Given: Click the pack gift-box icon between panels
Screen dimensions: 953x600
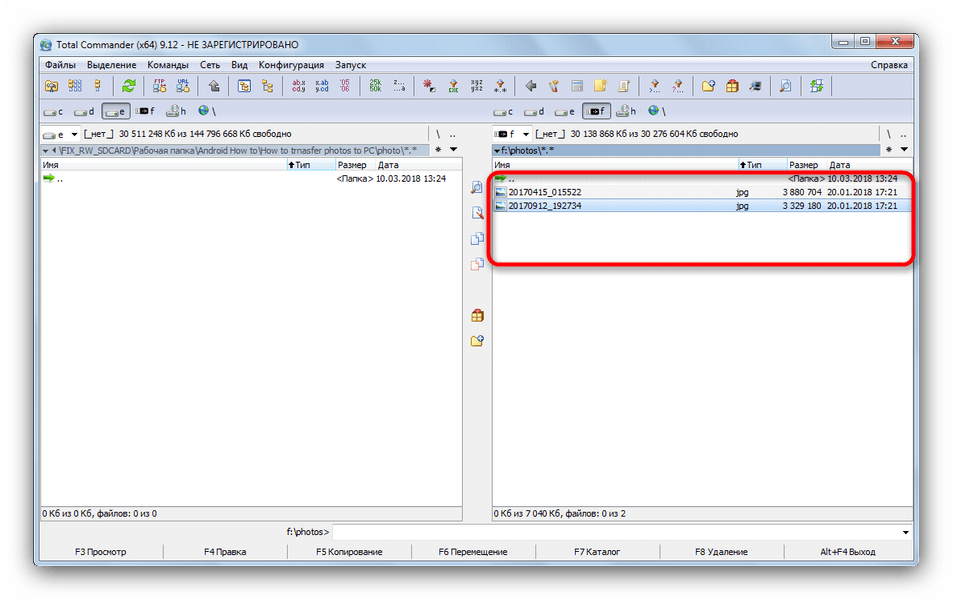Looking at the screenshot, I should point(477,315).
